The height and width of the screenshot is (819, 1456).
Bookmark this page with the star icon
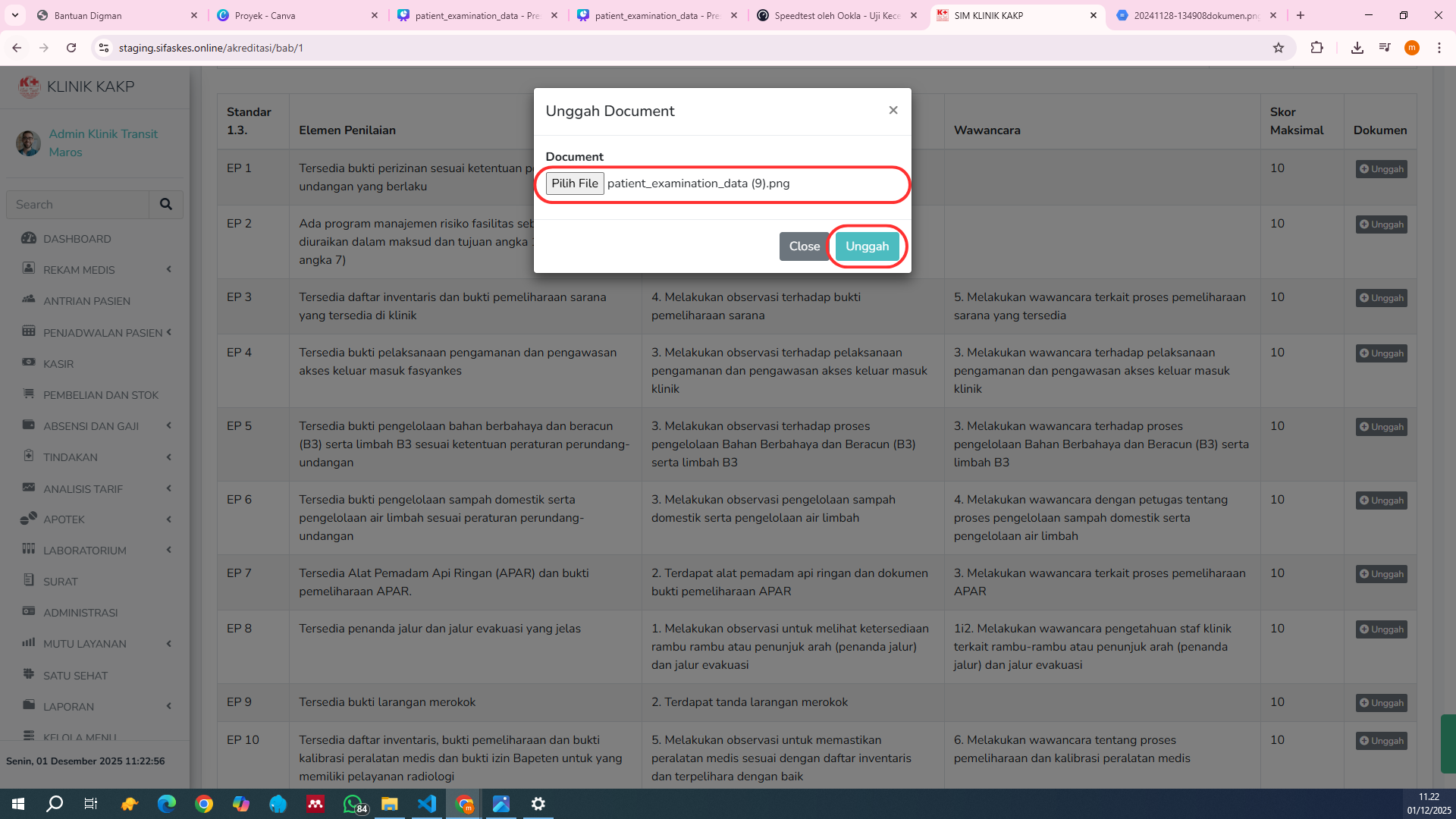(x=1279, y=48)
